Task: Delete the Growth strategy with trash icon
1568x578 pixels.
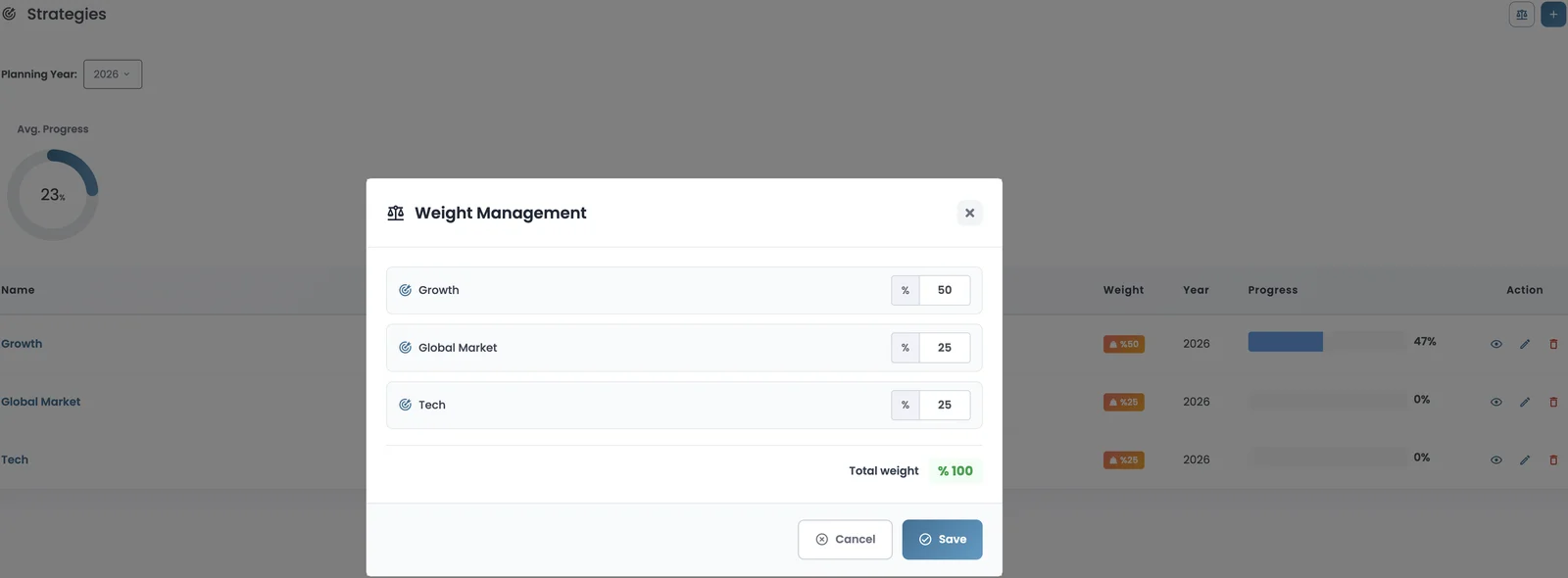Action: (x=1553, y=344)
